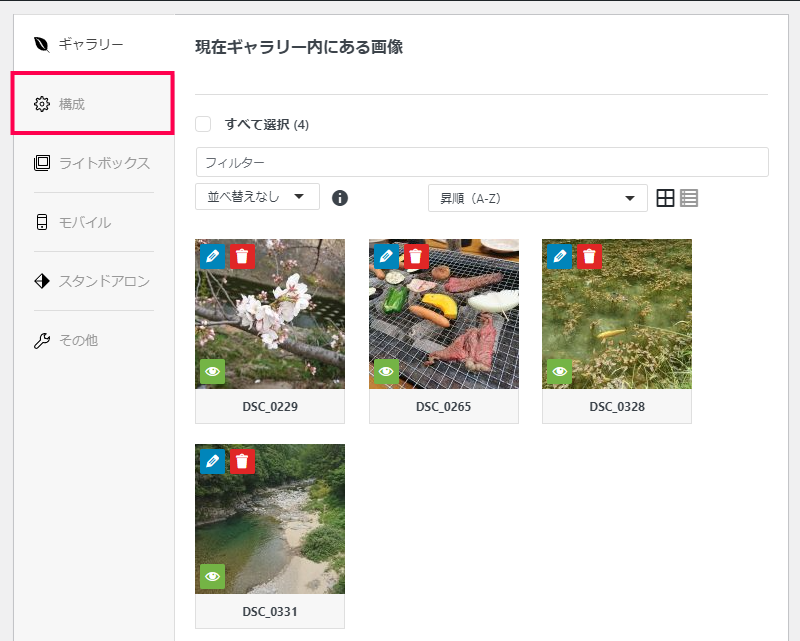The image size is (800, 641).
Task: Open the ギャラリー sidebar tab
Action: tap(93, 44)
